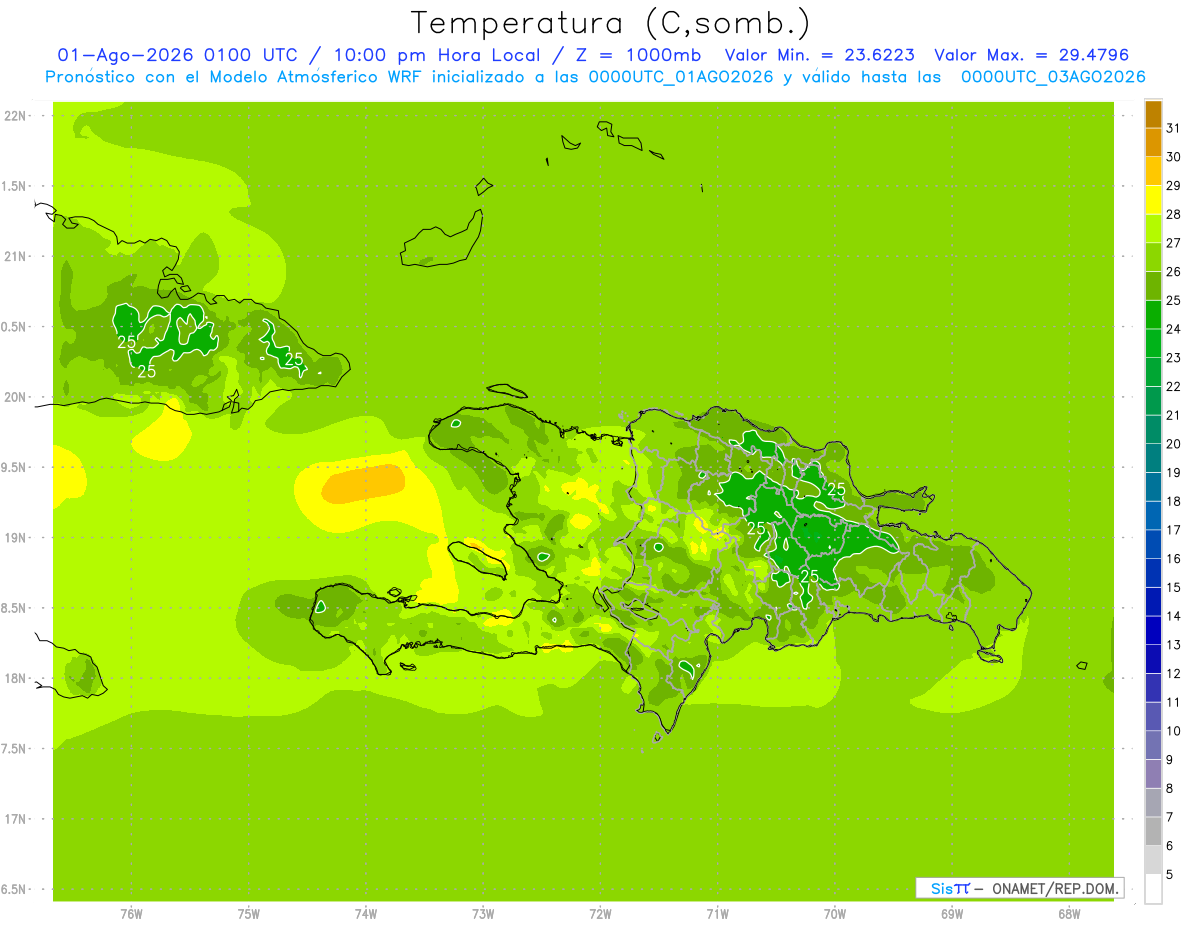Click the legend value 15

(1173, 588)
